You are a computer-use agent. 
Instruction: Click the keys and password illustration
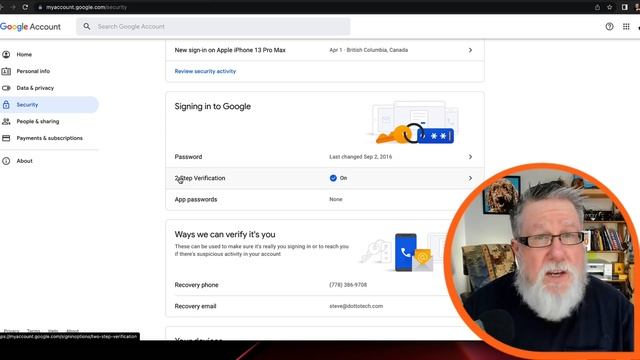[413, 123]
